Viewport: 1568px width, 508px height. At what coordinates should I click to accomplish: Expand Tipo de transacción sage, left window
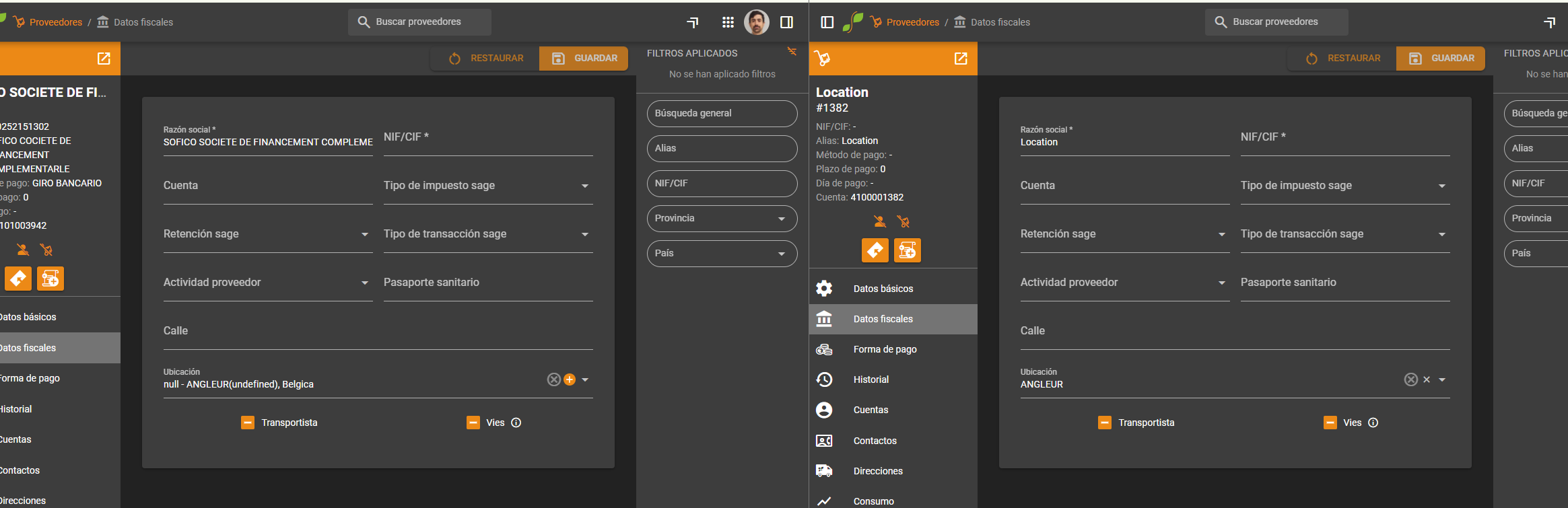coord(585,234)
